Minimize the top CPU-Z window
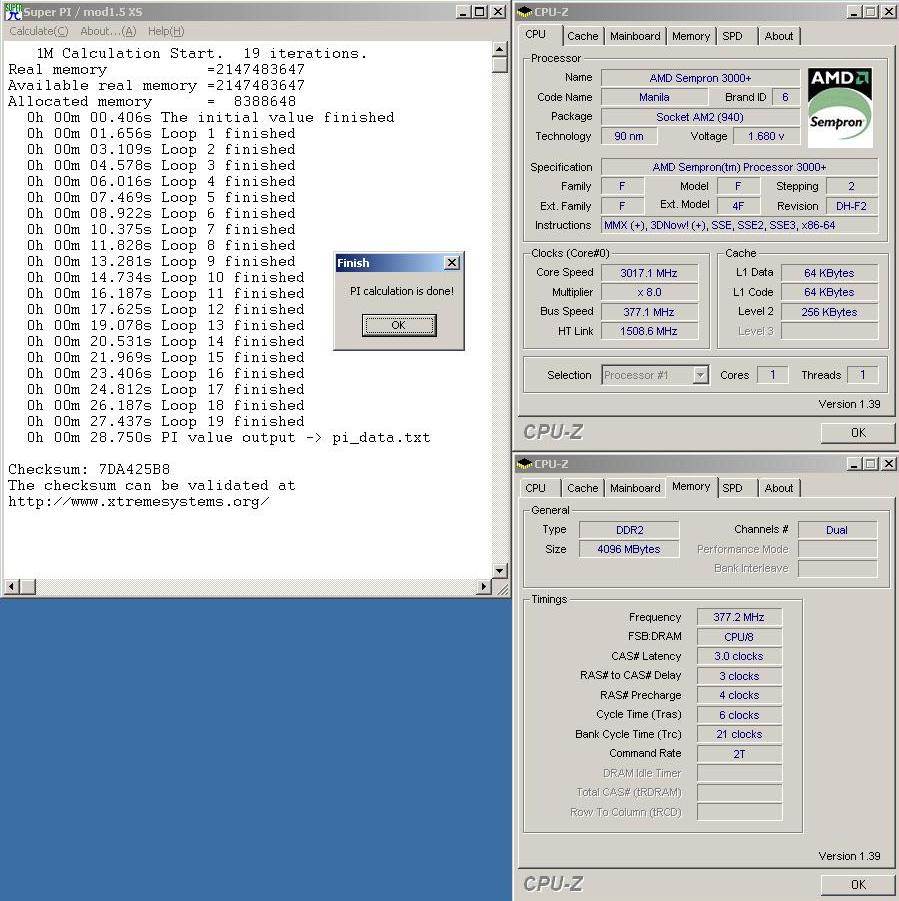This screenshot has height=901, width=899. point(854,11)
